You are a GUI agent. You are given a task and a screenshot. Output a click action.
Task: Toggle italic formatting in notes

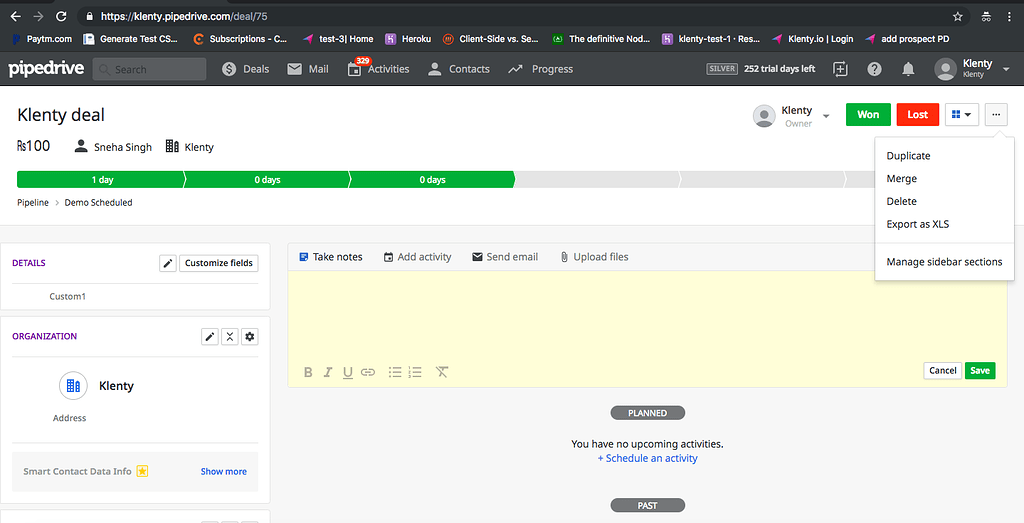[328, 372]
